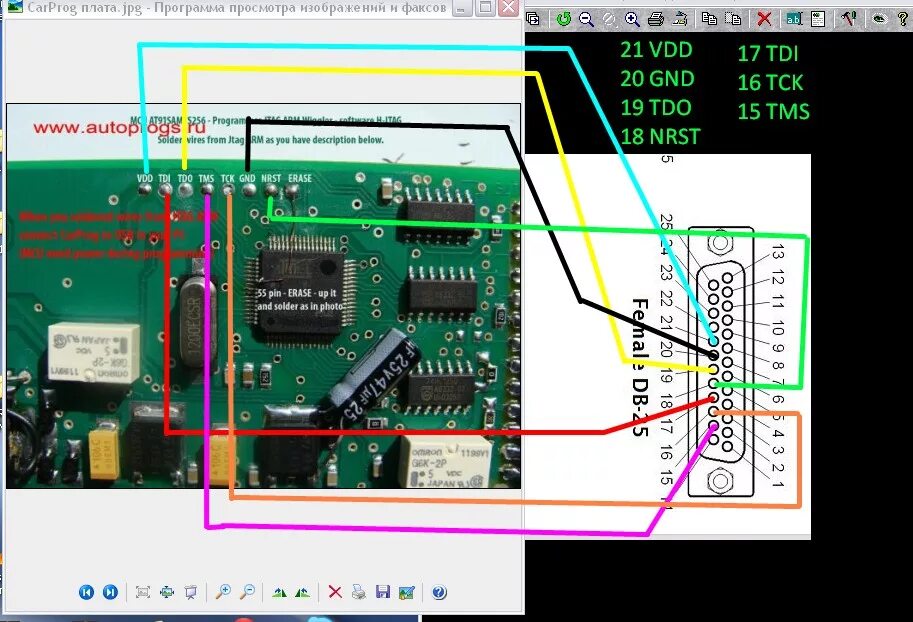Rotate the image clockwise
913x622 pixels.
[279, 593]
